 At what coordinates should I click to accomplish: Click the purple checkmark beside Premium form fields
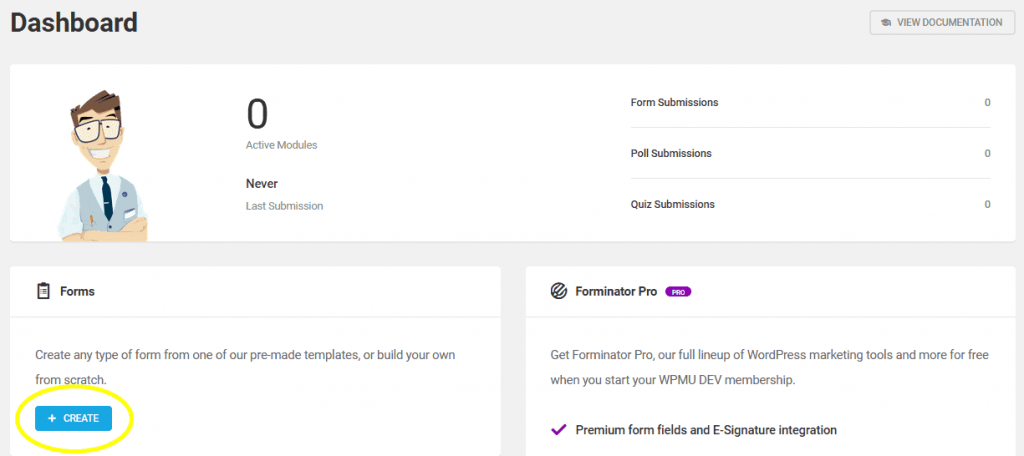(559, 430)
